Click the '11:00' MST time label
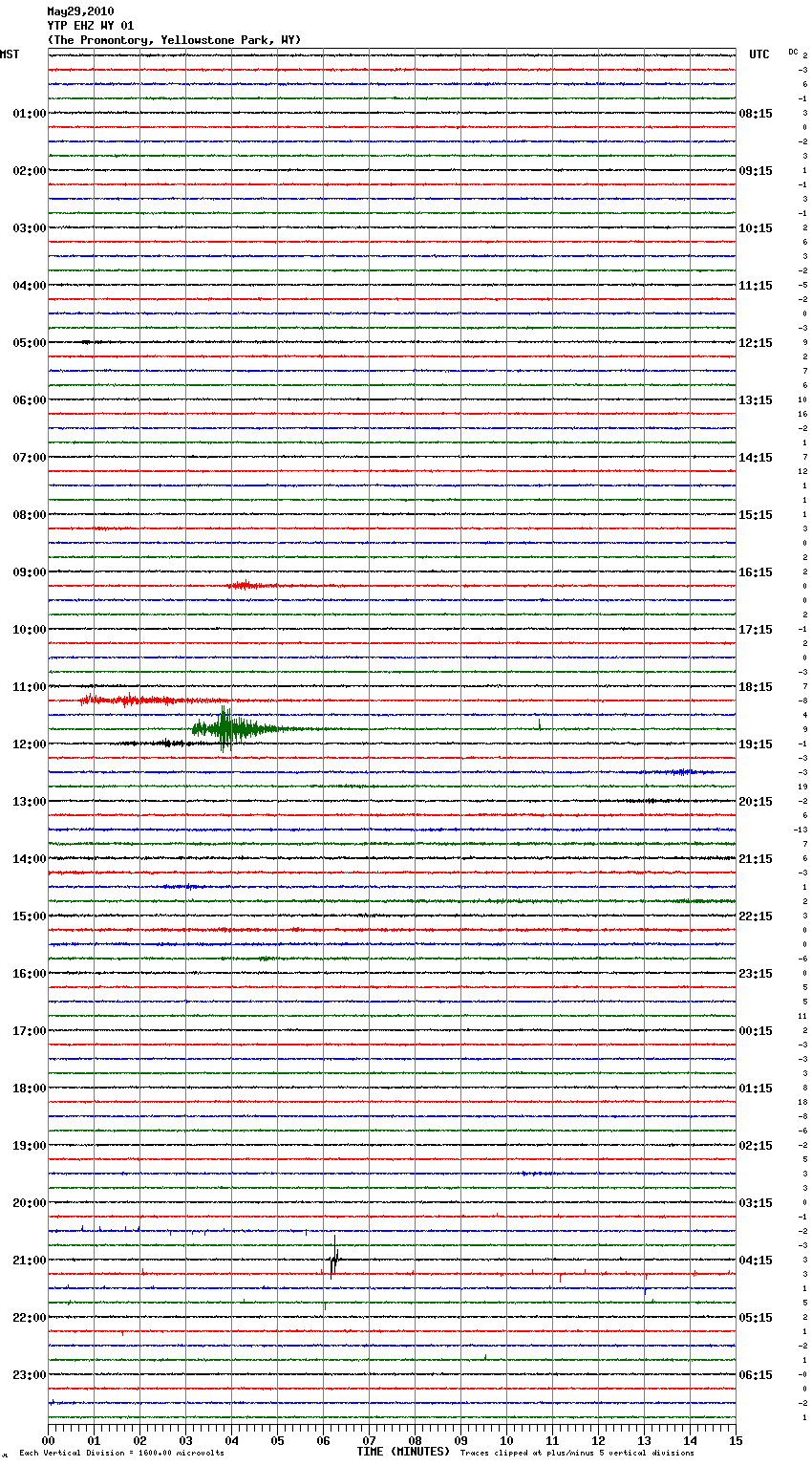The width and height of the screenshot is (812, 1466). coord(29,687)
